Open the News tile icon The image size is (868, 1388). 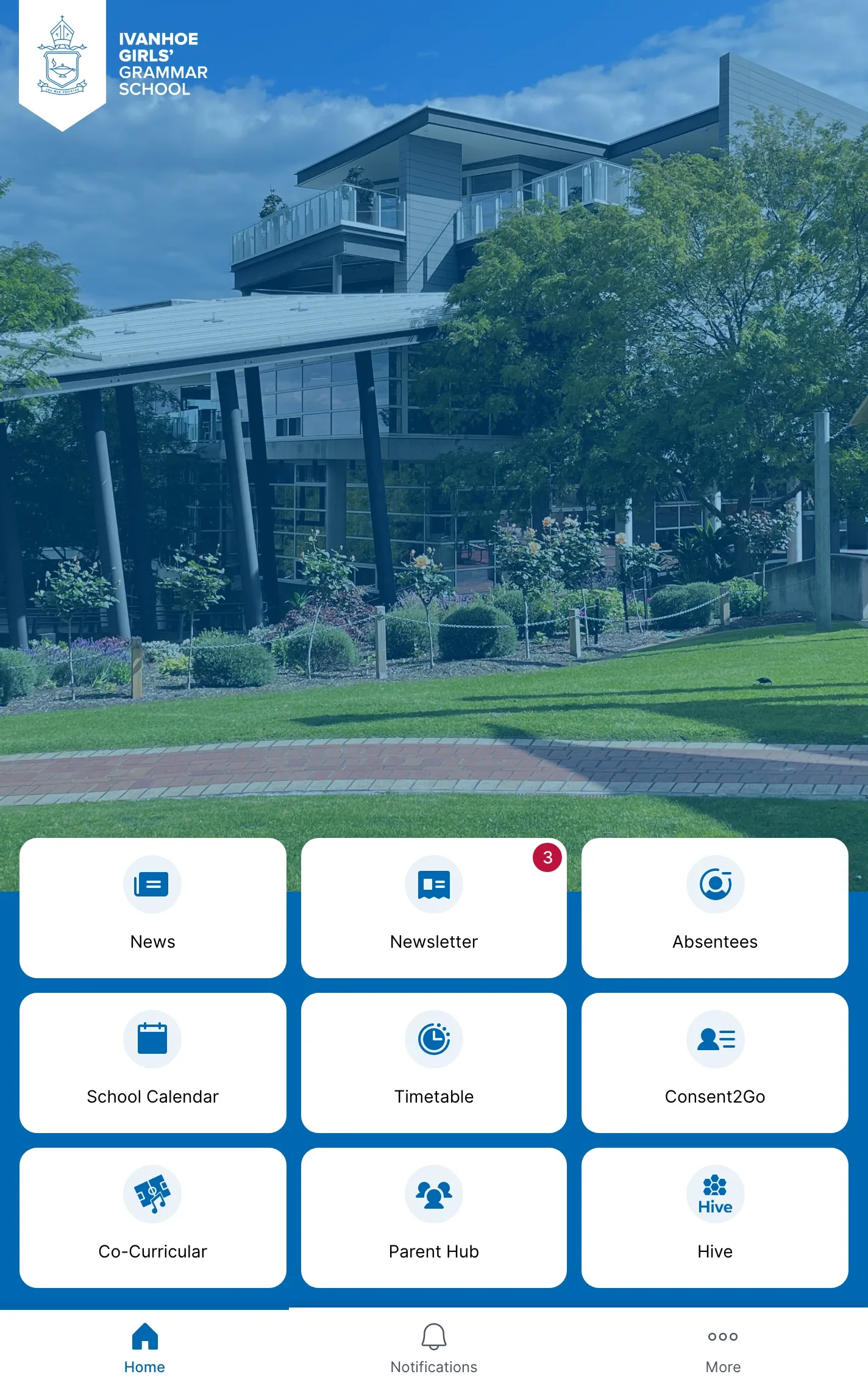(x=152, y=884)
